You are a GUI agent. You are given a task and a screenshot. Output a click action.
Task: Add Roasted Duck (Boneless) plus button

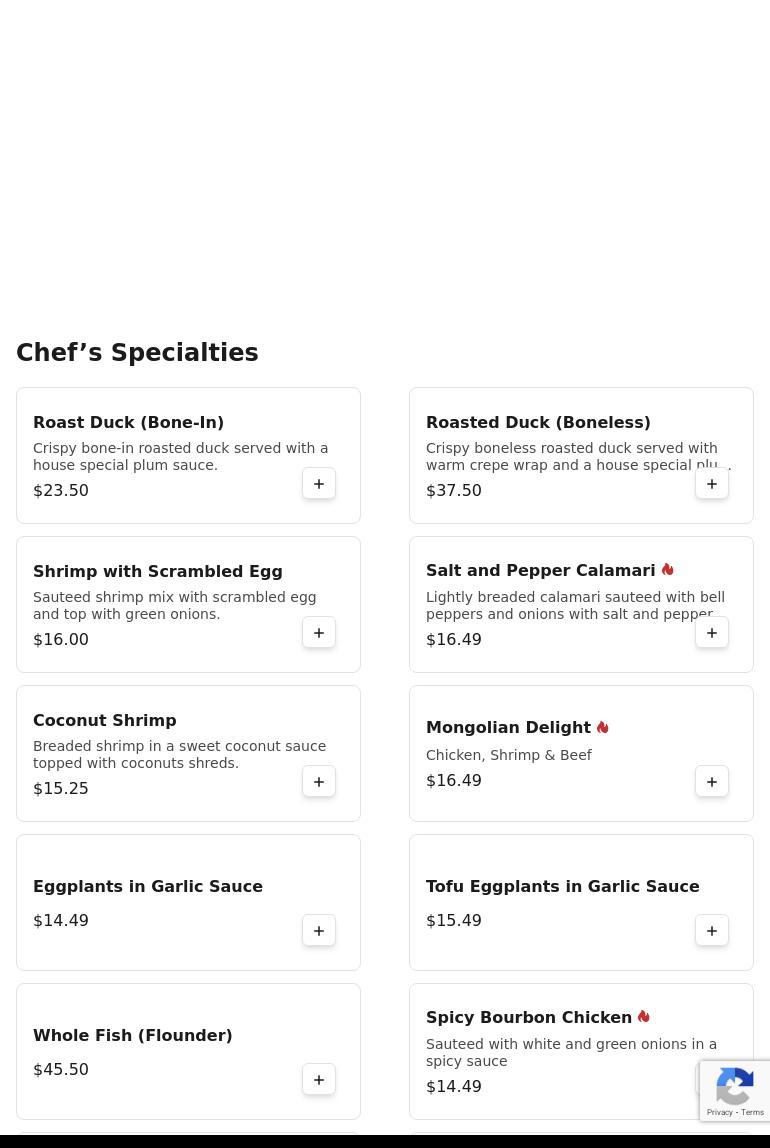click(712, 484)
